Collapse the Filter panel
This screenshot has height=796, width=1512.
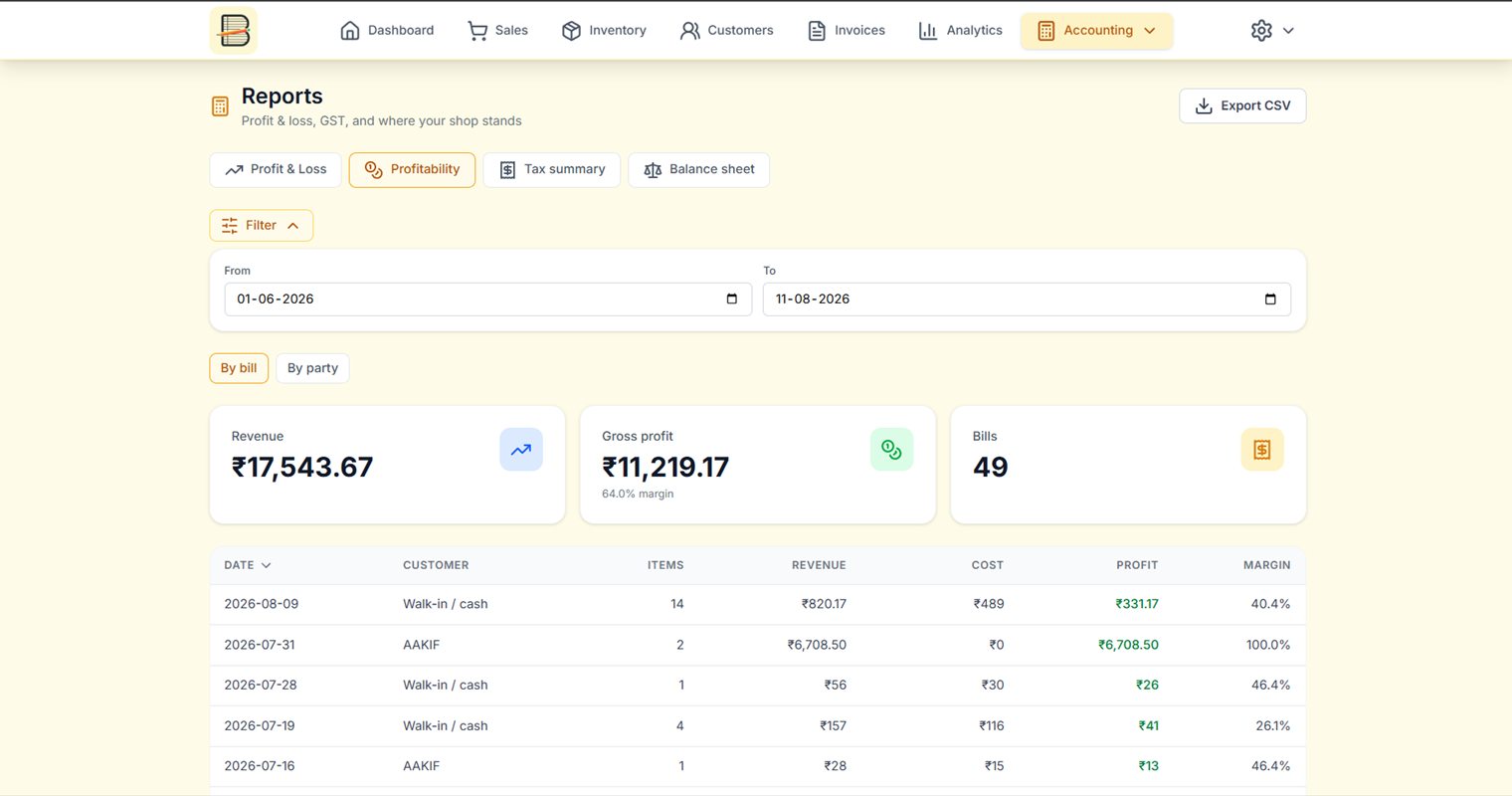[261, 225]
